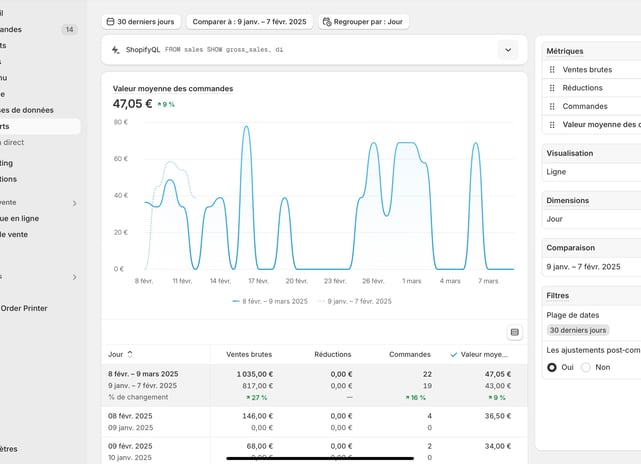Select the Oui radio button
Viewport: 641px width, 464px height.
pyautogui.click(x=551, y=367)
